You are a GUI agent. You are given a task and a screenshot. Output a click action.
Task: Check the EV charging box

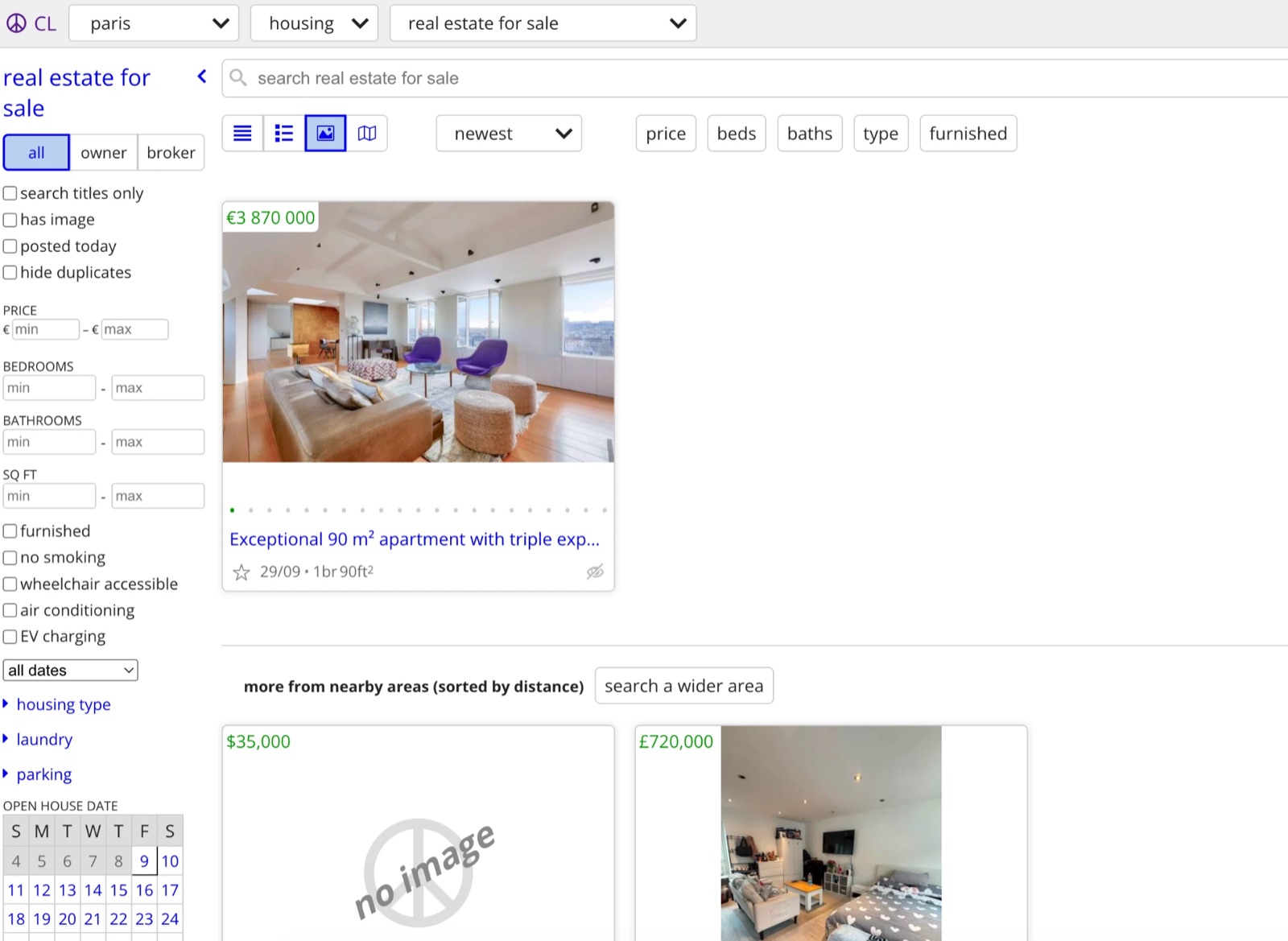point(10,637)
